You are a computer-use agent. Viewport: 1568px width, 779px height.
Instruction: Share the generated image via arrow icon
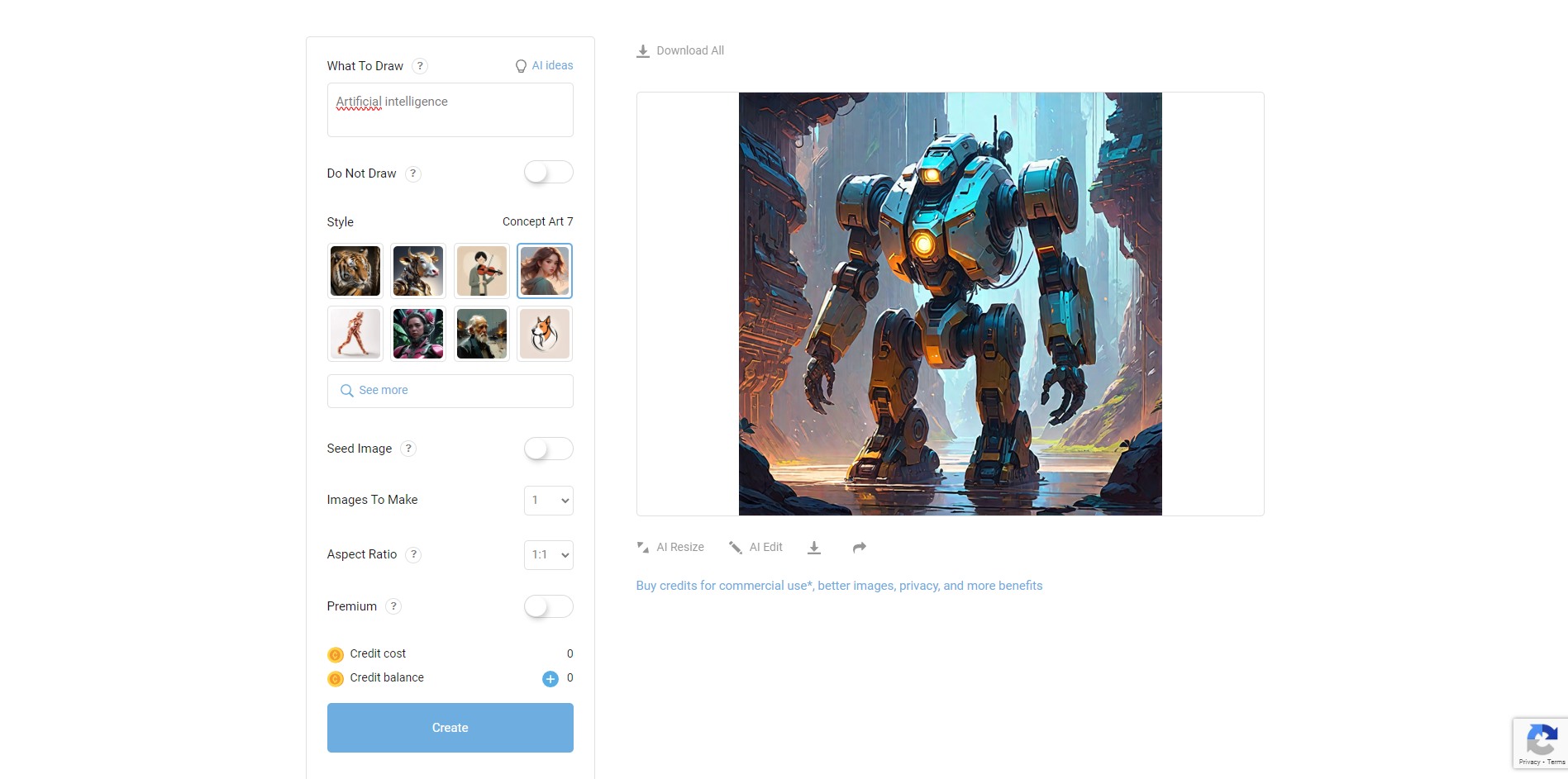(860, 548)
